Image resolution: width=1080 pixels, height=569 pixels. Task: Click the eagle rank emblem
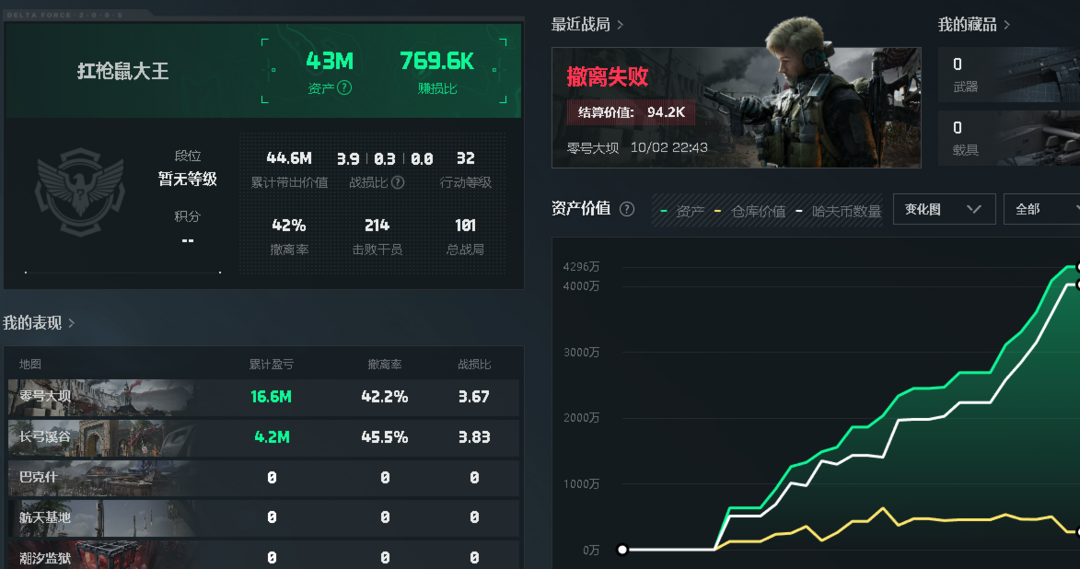80,194
